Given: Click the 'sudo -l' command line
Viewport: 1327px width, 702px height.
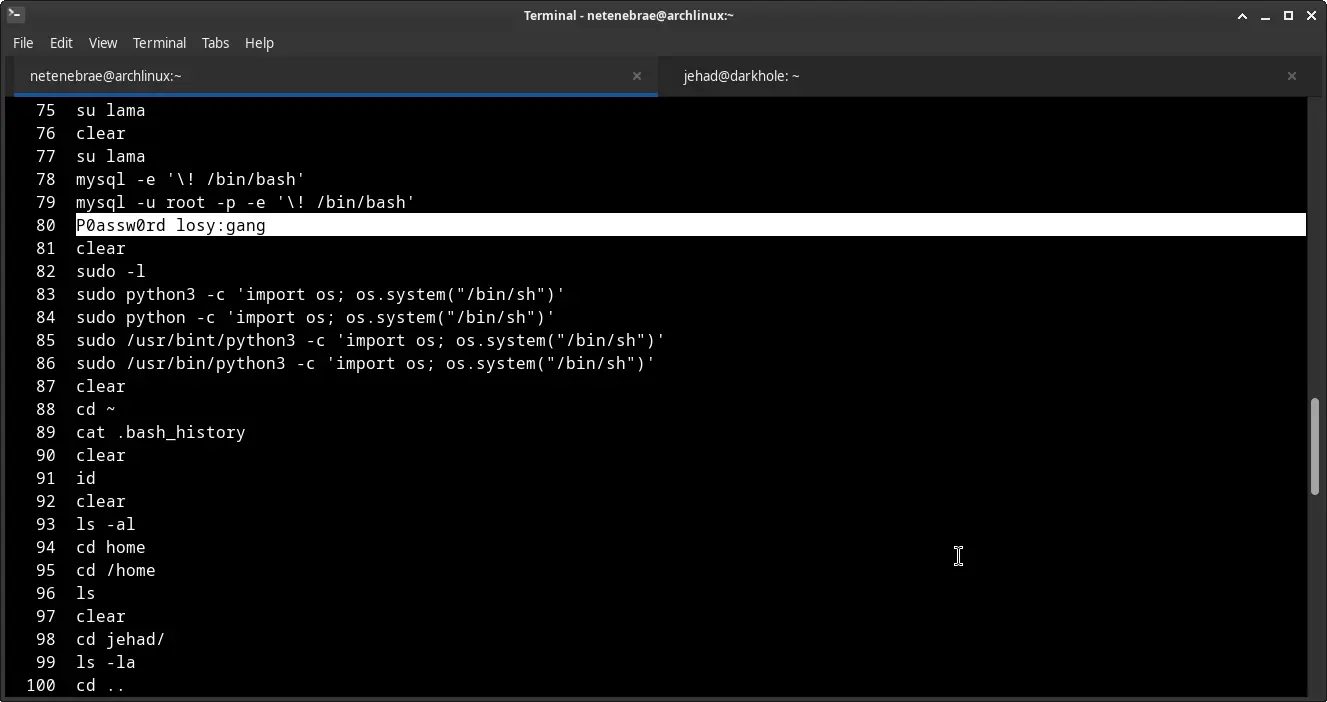Looking at the screenshot, I should tap(111, 272).
